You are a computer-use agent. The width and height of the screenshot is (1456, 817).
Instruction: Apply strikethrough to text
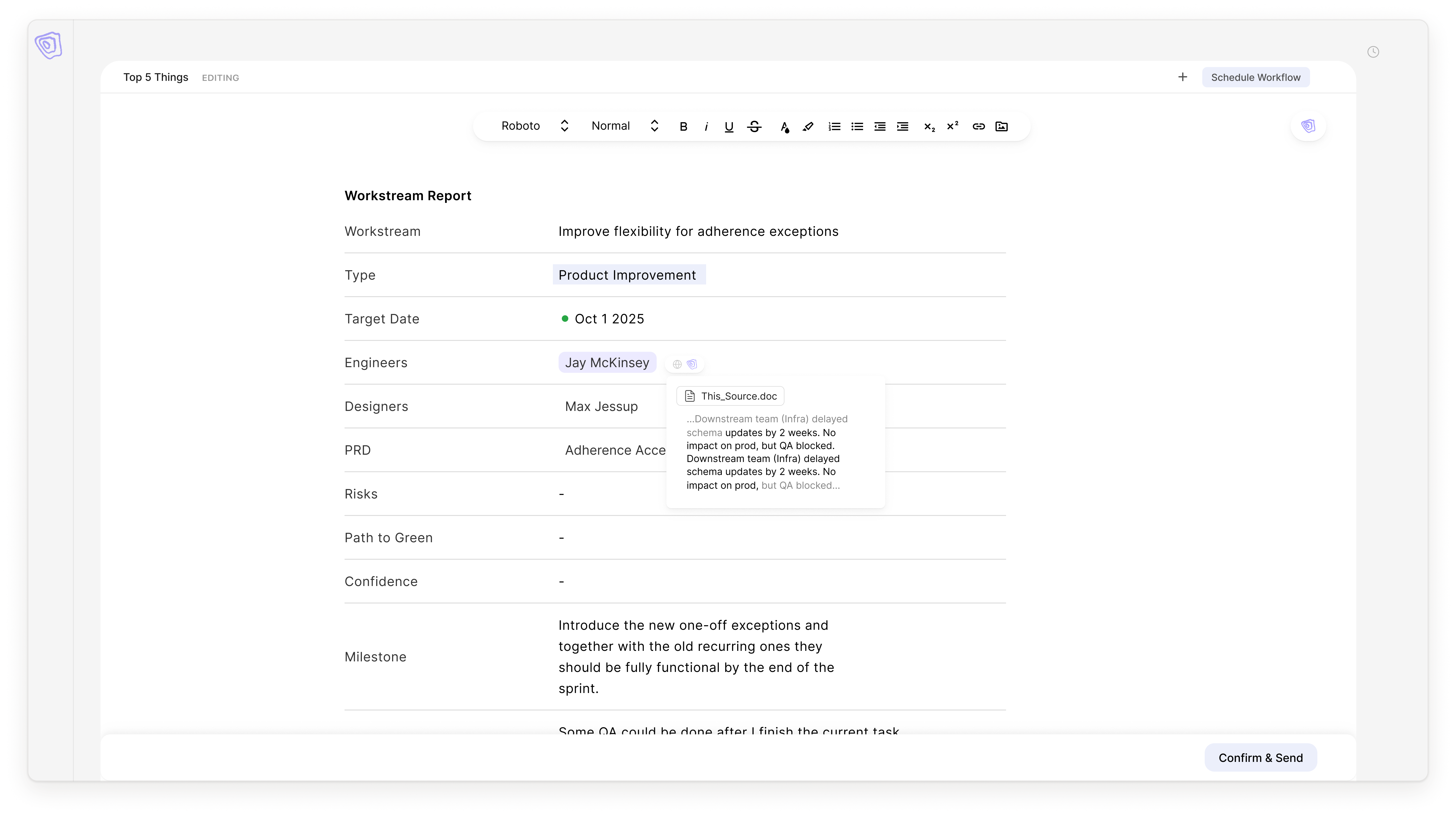(x=754, y=126)
